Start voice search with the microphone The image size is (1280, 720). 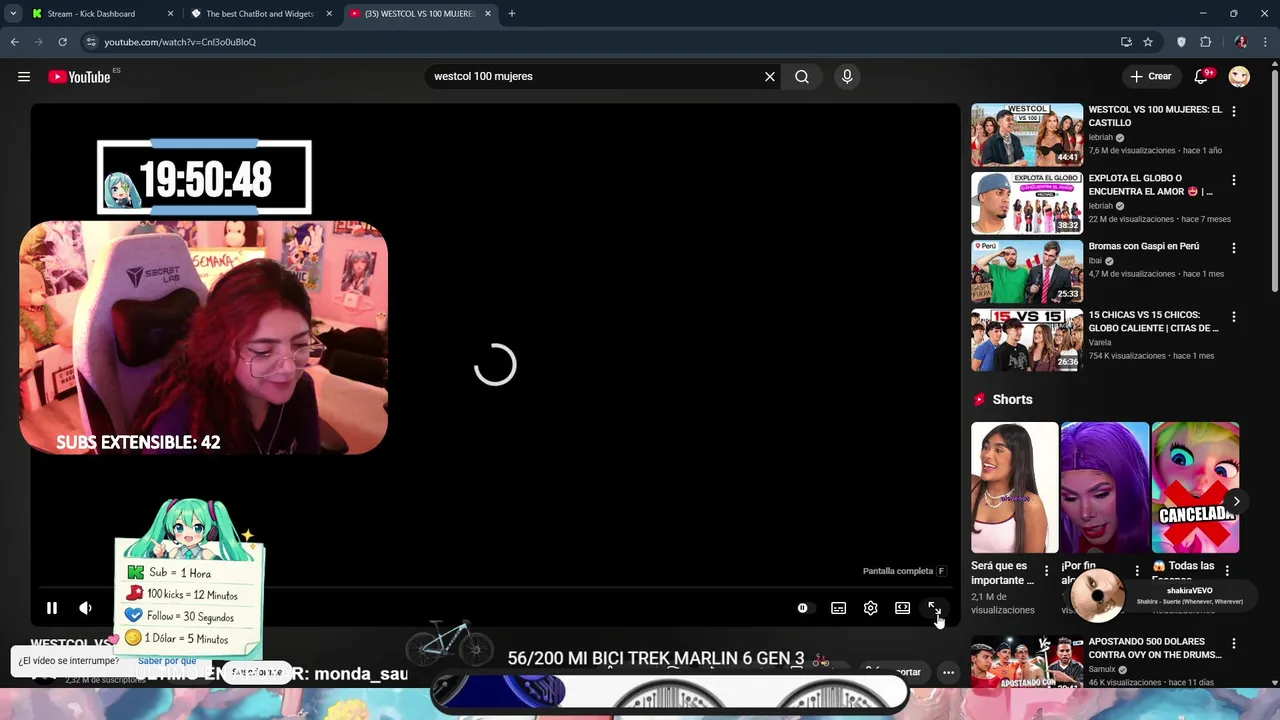click(847, 77)
